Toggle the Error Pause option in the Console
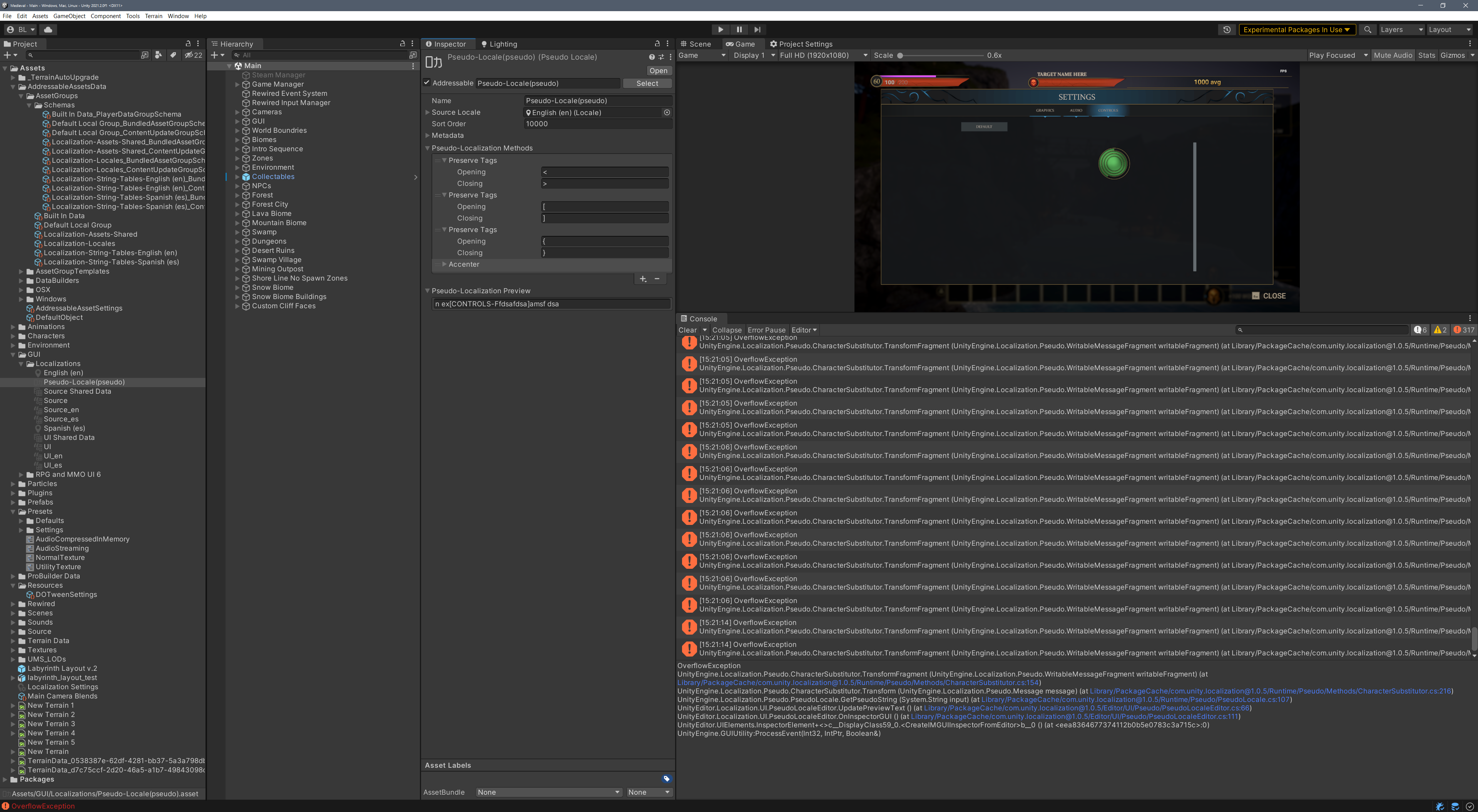This screenshot has height=812, width=1478. tap(766, 330)
